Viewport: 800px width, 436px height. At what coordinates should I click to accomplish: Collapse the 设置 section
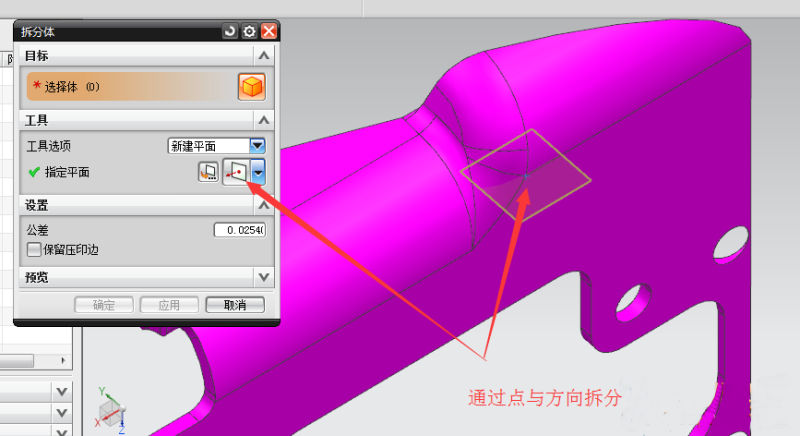[x=263, y=205]
